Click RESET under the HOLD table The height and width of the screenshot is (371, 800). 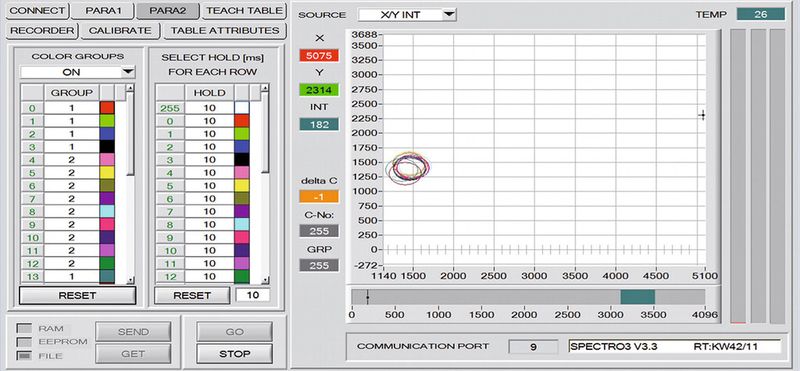(x=192, y=295)
